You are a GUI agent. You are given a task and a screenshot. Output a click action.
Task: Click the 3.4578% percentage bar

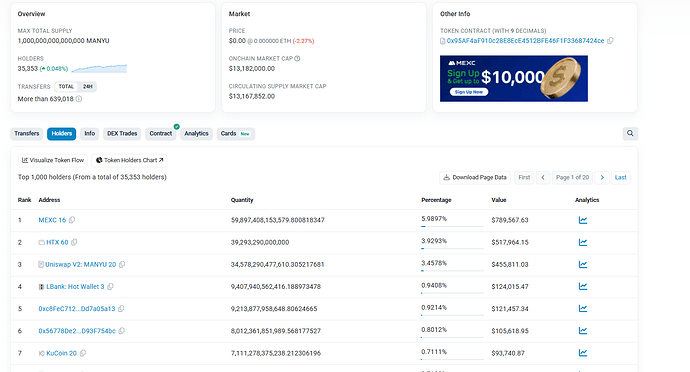(452, 270)
